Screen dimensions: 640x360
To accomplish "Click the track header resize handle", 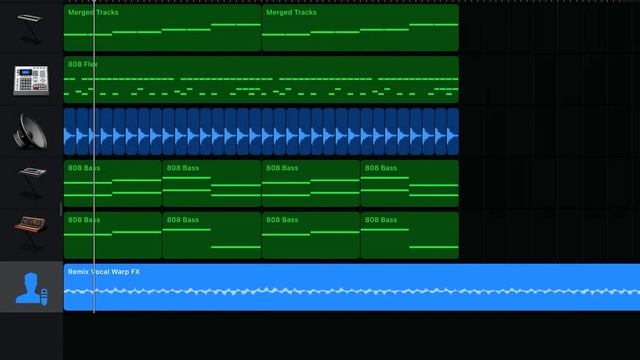I will [61, 209].
